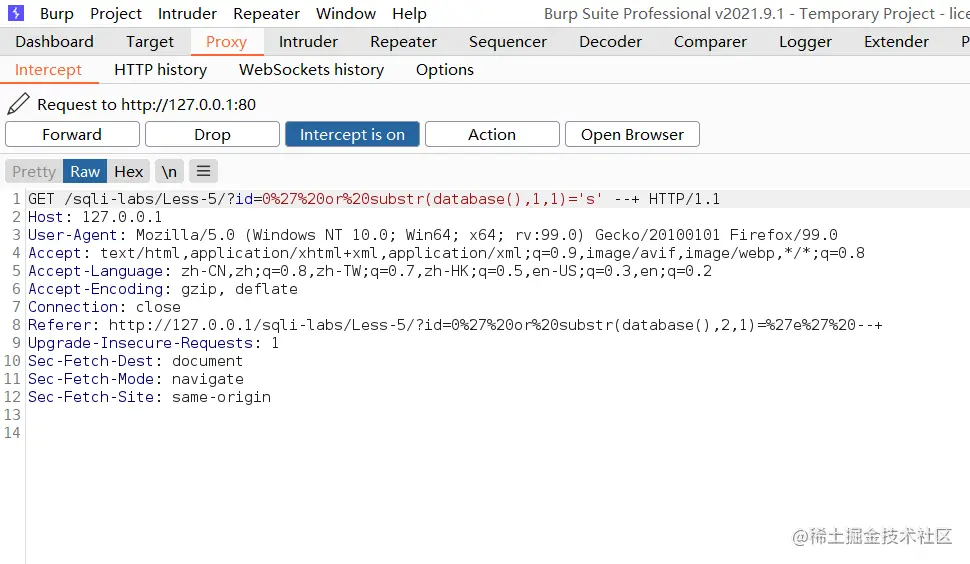Image resolution: width=970 pixels, height=564 pixels.
Task: Click the 'Request to http://127.0.0.1:80' label
Action: click(147, 105)
